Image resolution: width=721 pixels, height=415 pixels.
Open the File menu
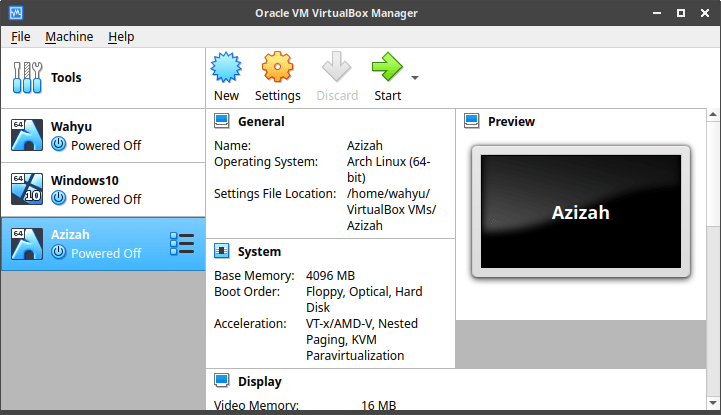point(21,36)
